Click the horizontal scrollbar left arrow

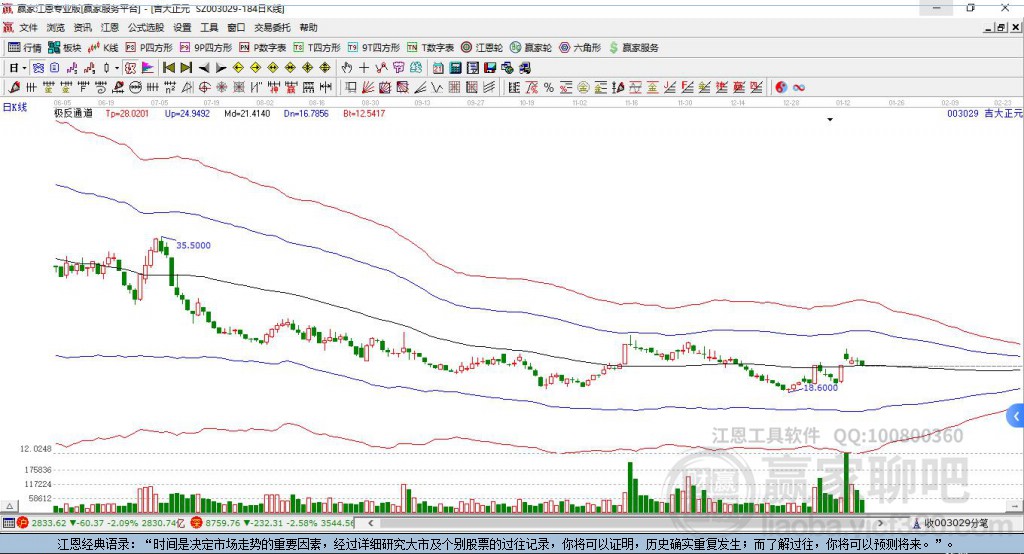pyautogui.click(x=371, y=523)
